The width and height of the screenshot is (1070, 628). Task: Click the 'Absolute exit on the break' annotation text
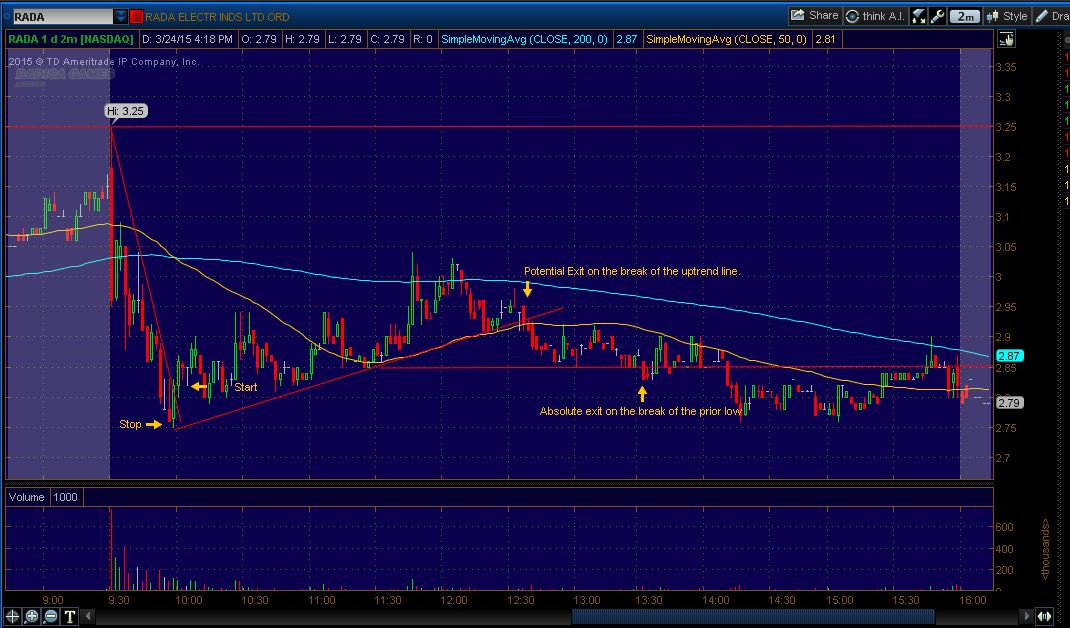pos(641,411)
